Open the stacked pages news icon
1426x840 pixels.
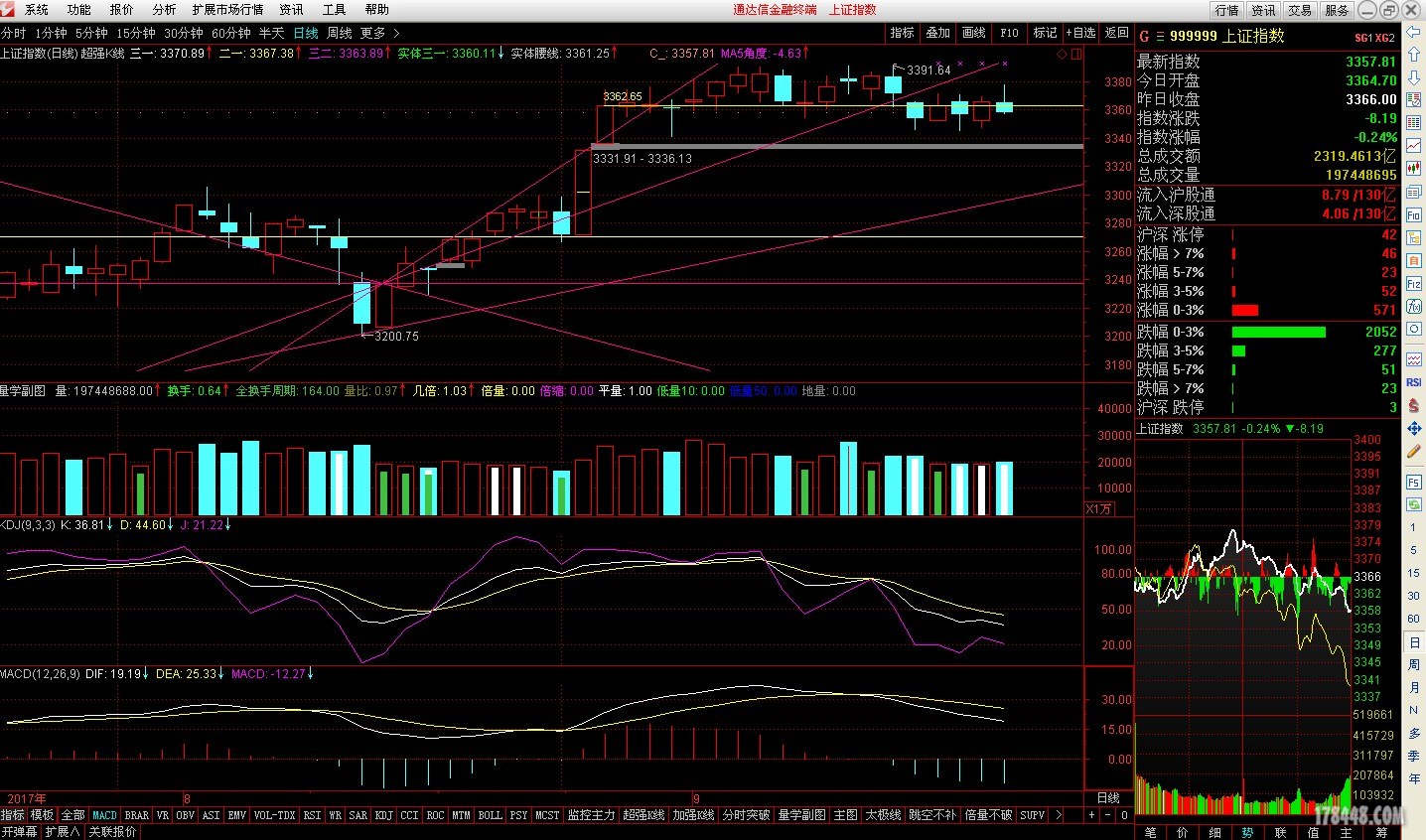[1414, 192]
